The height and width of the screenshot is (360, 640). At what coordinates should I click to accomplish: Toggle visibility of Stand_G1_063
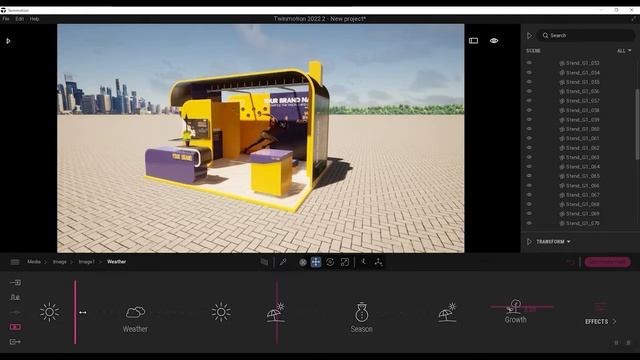point(529,157)
